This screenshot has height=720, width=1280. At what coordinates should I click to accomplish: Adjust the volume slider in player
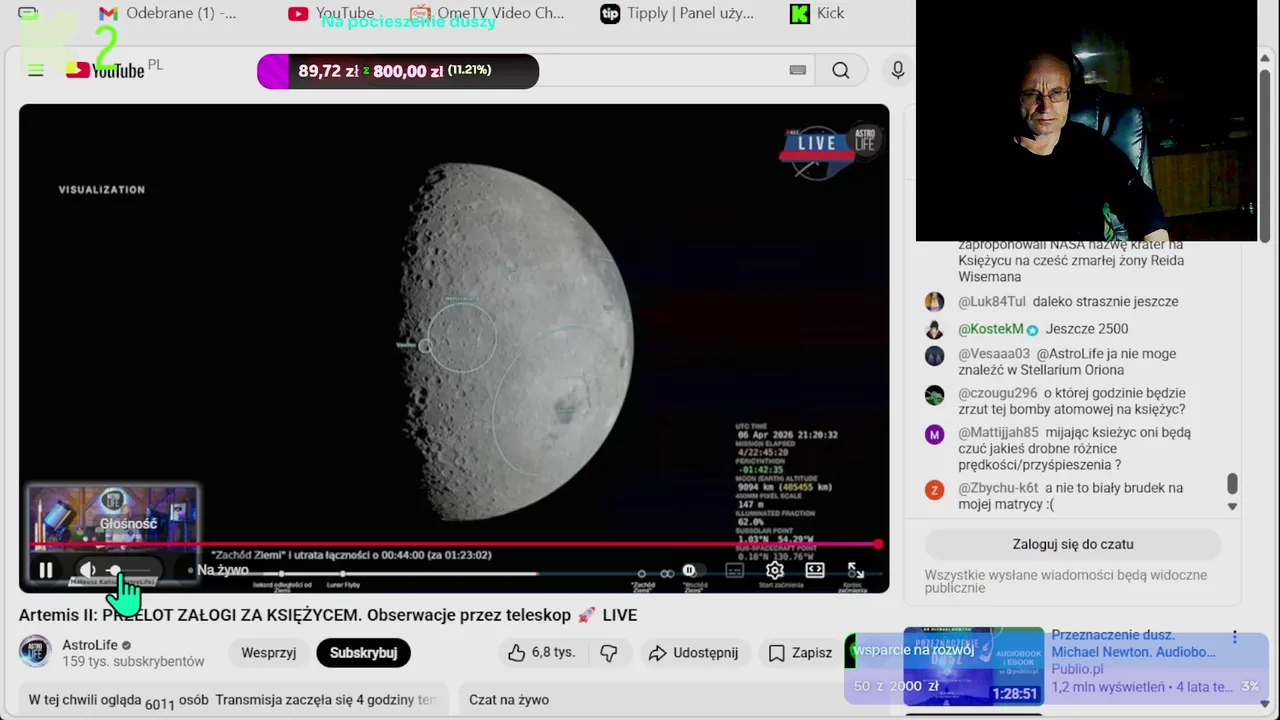128,570
